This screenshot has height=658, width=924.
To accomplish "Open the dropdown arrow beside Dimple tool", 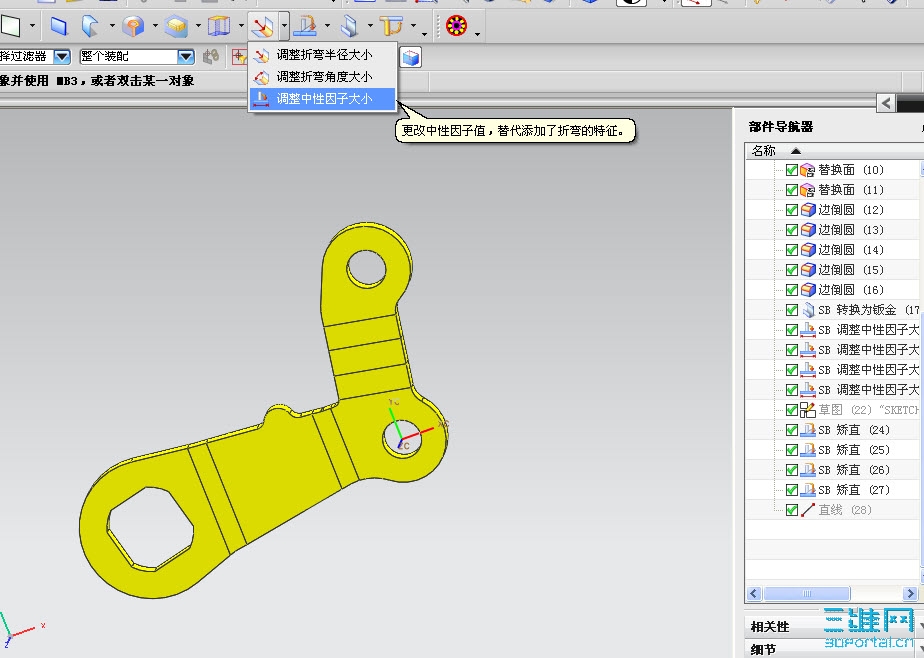I will point(155,26).
